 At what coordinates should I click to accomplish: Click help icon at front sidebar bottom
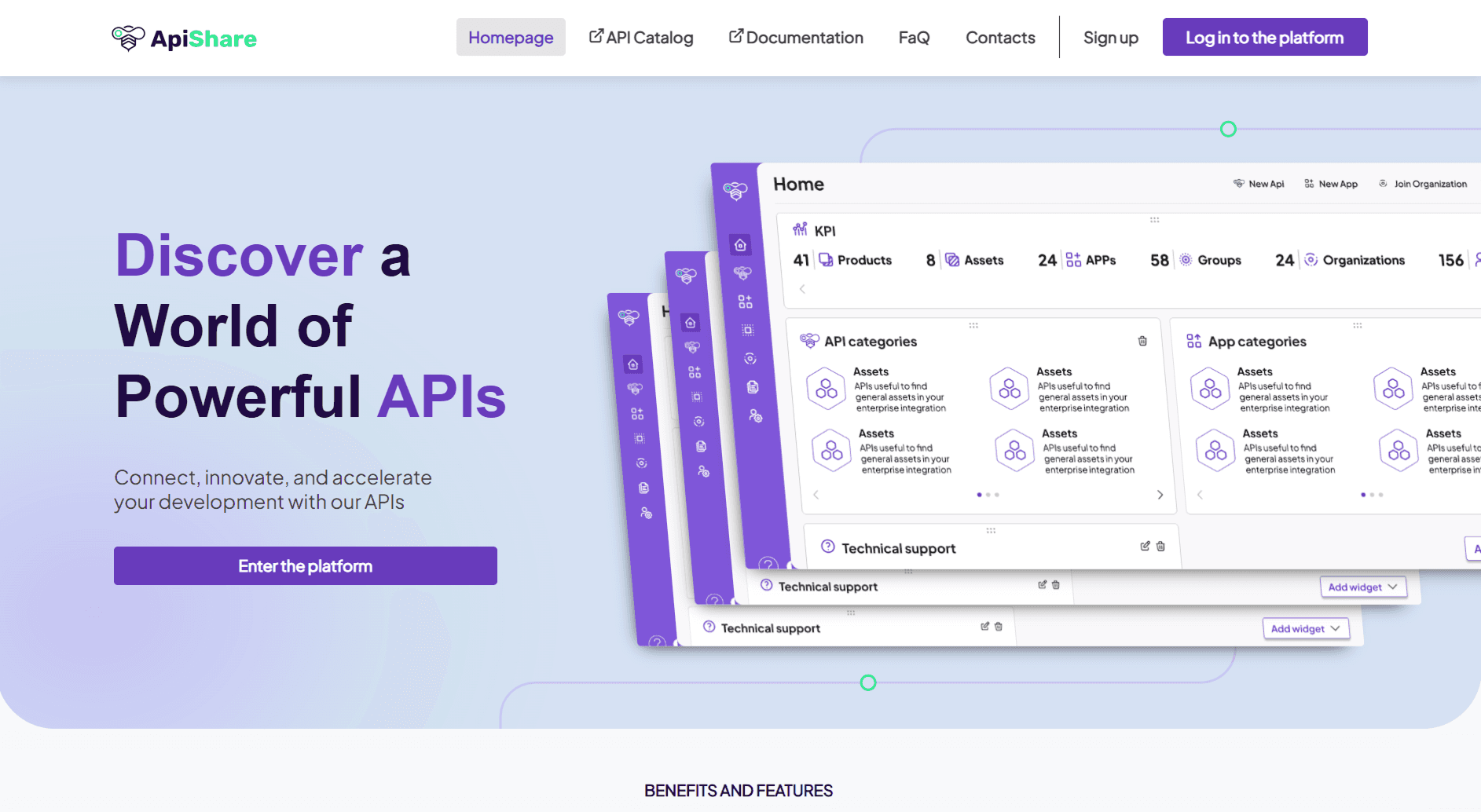[x=768, y=564]
